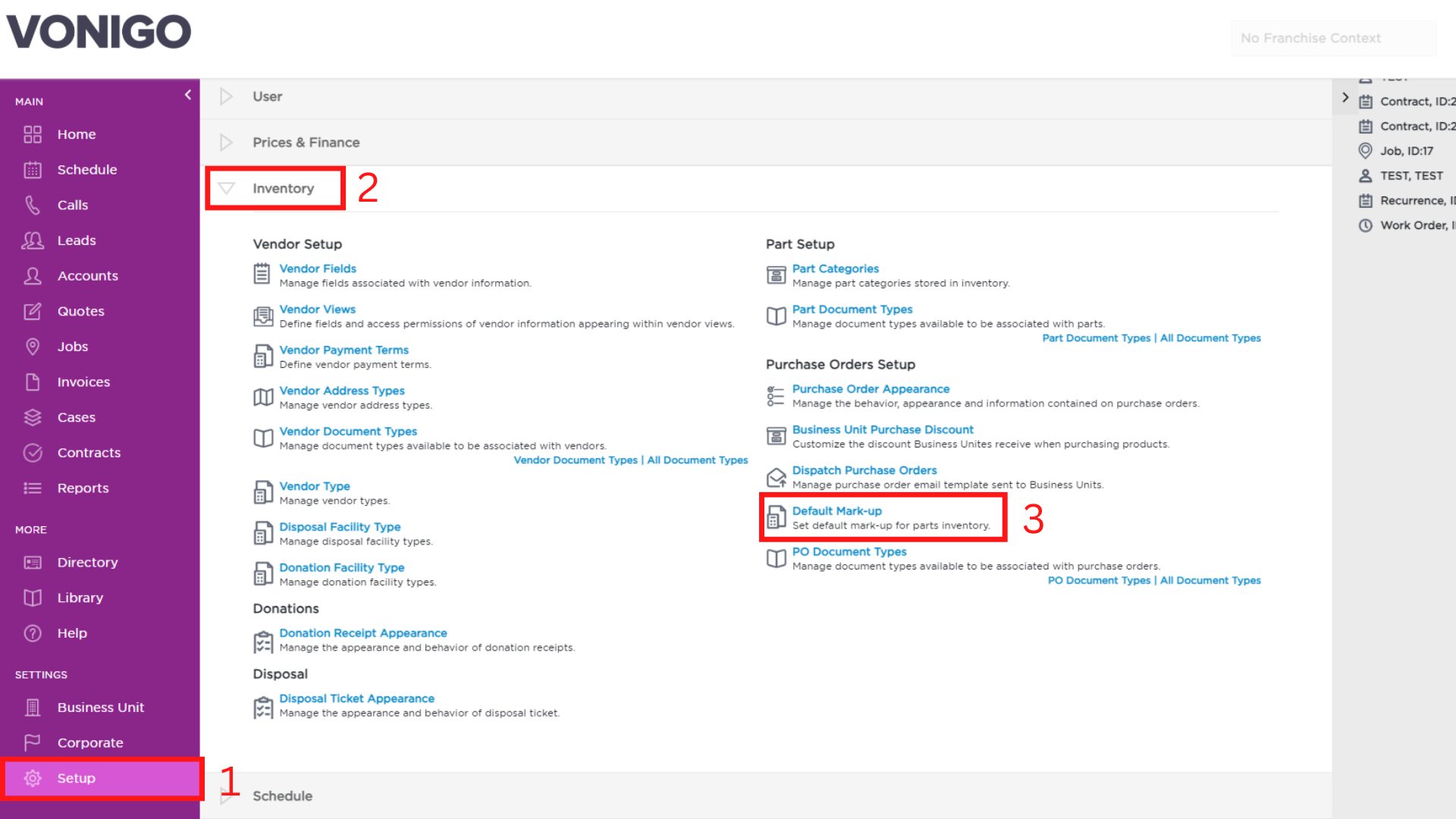Open the Schedule calendar icon in sidebar

[x=32, y=170]
